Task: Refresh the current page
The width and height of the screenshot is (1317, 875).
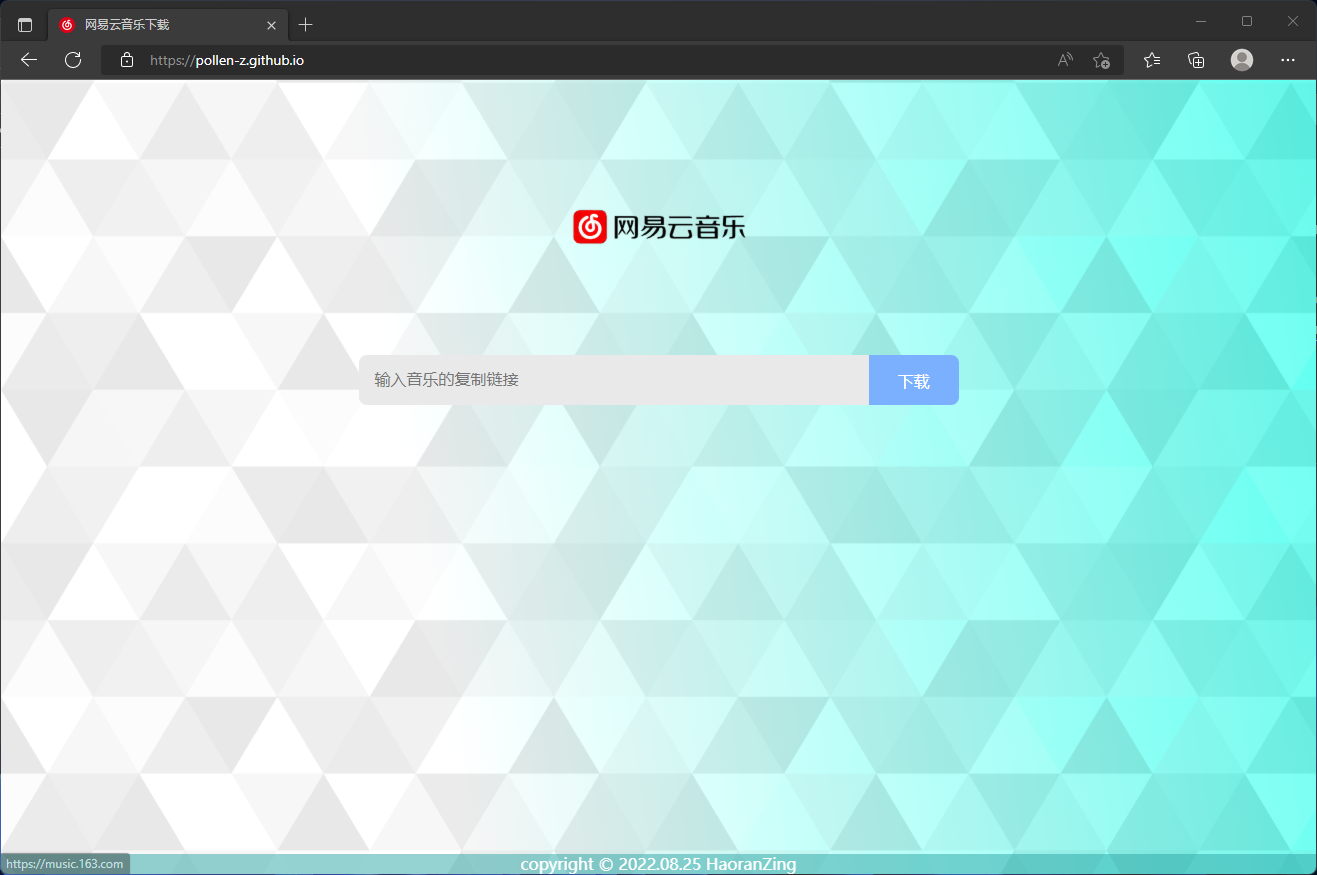Action: 73,60
